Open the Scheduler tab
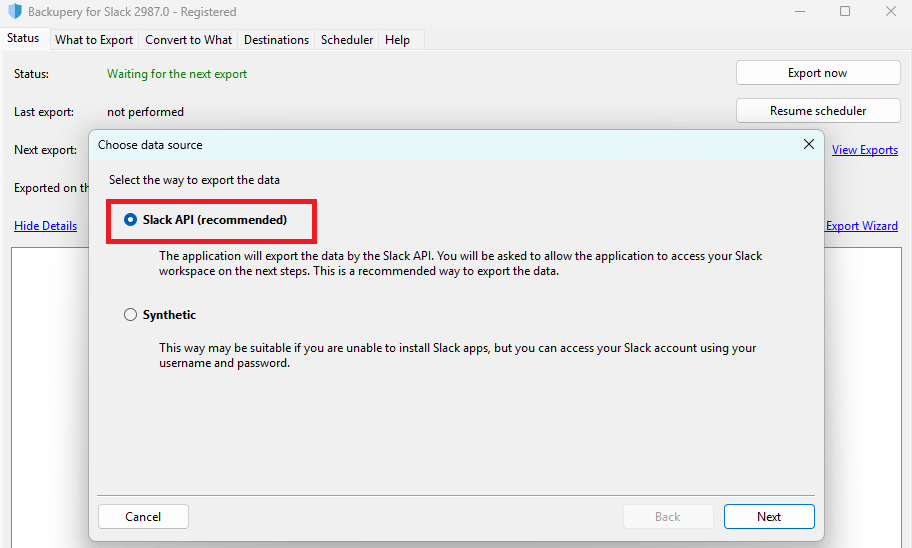Image resolution: width=912 pixels, height=548 pixels. pyautogui.click(x=347, y=40)
